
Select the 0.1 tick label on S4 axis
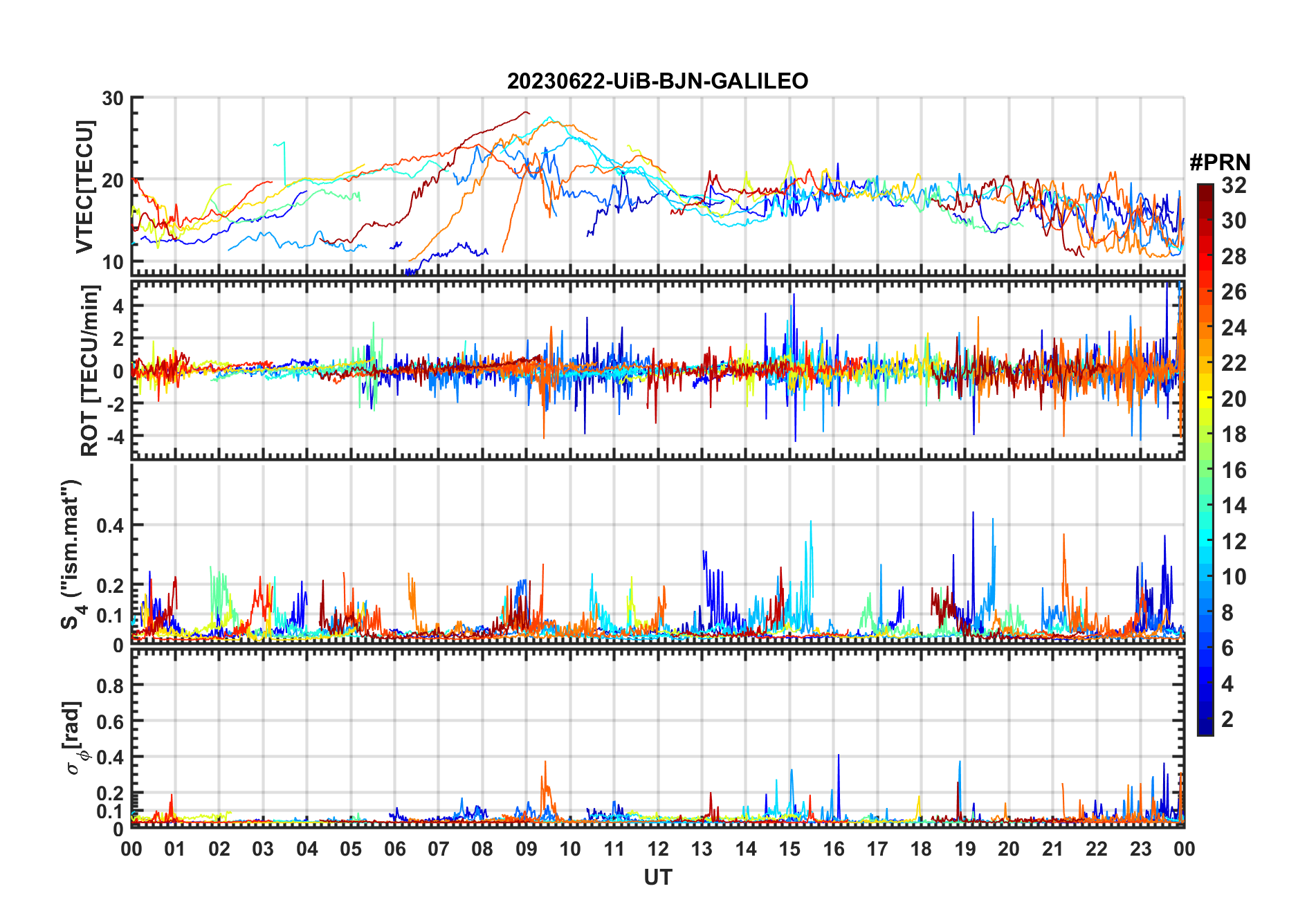coord(110,616)
